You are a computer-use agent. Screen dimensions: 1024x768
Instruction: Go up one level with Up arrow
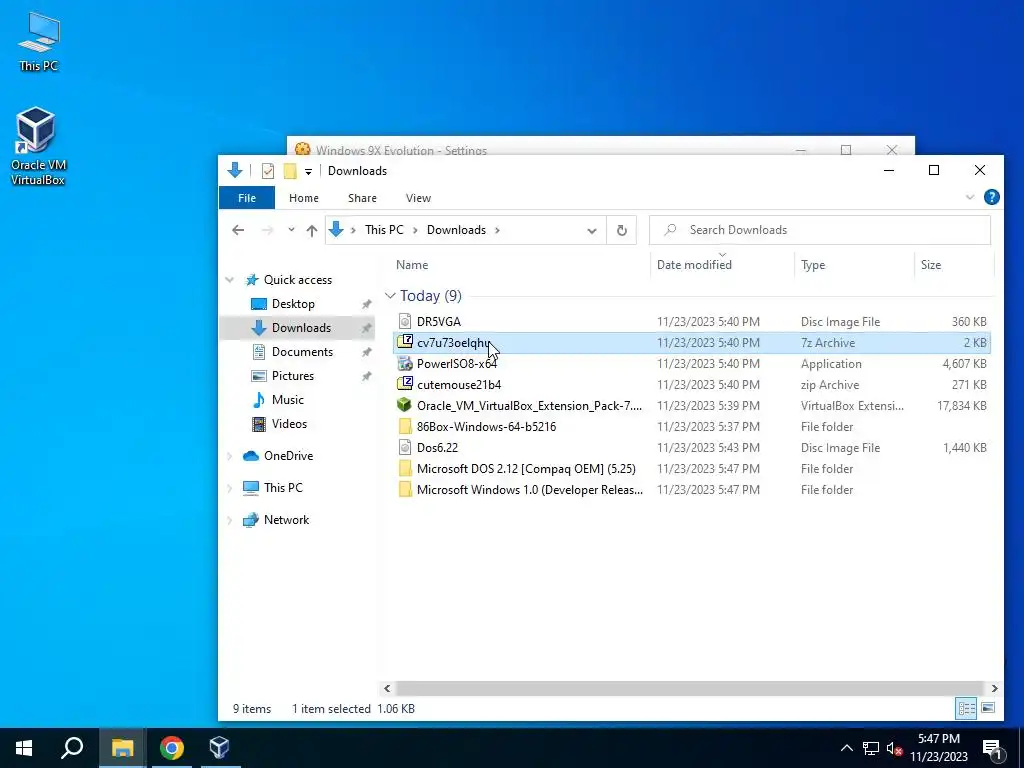click(312, 230)
